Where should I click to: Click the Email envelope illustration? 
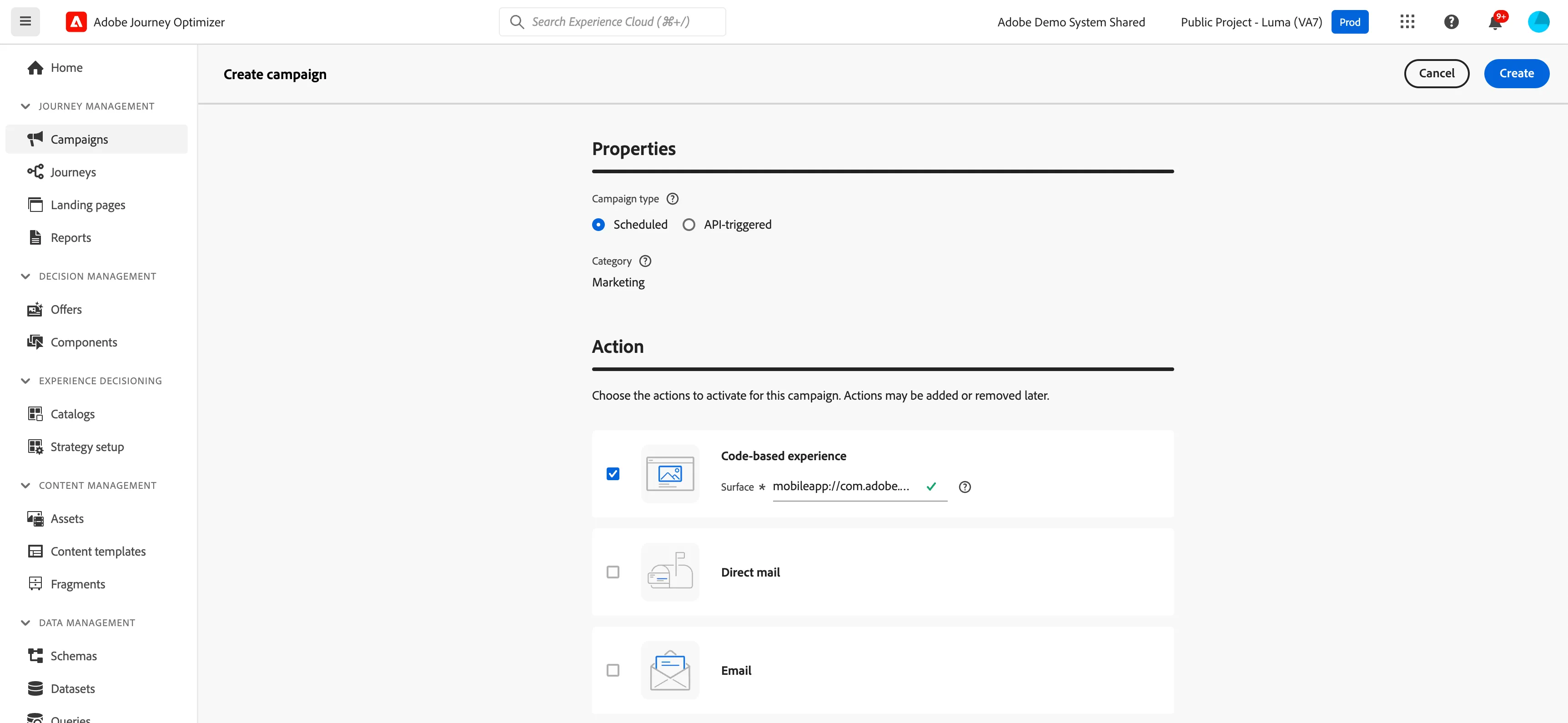point(670,670)
